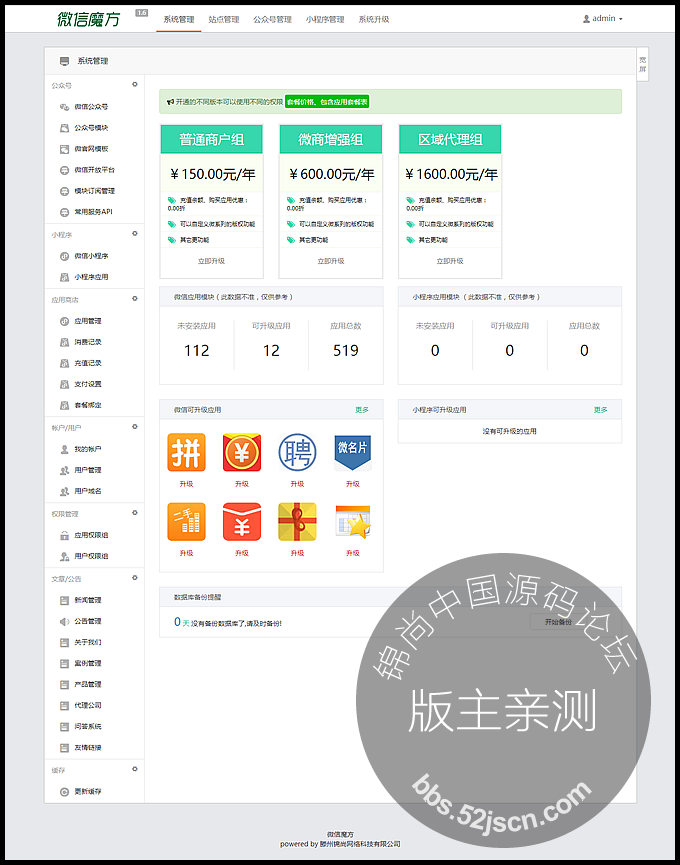Click the 519 应用总数 value
Image resolution: width=680 pixels, height=865 pixels.
pos(346,351)
